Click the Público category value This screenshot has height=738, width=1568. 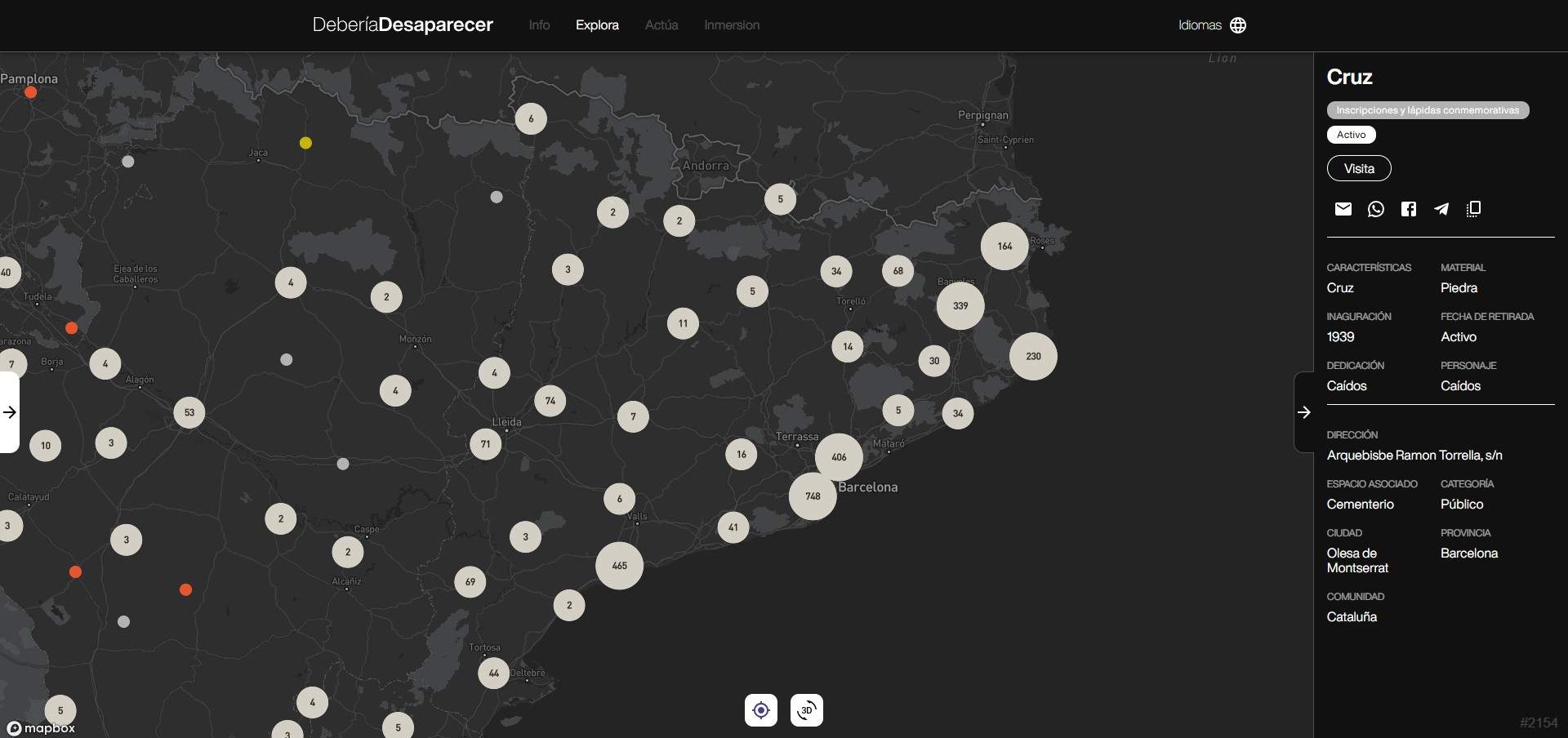[x=1462, y=505]
